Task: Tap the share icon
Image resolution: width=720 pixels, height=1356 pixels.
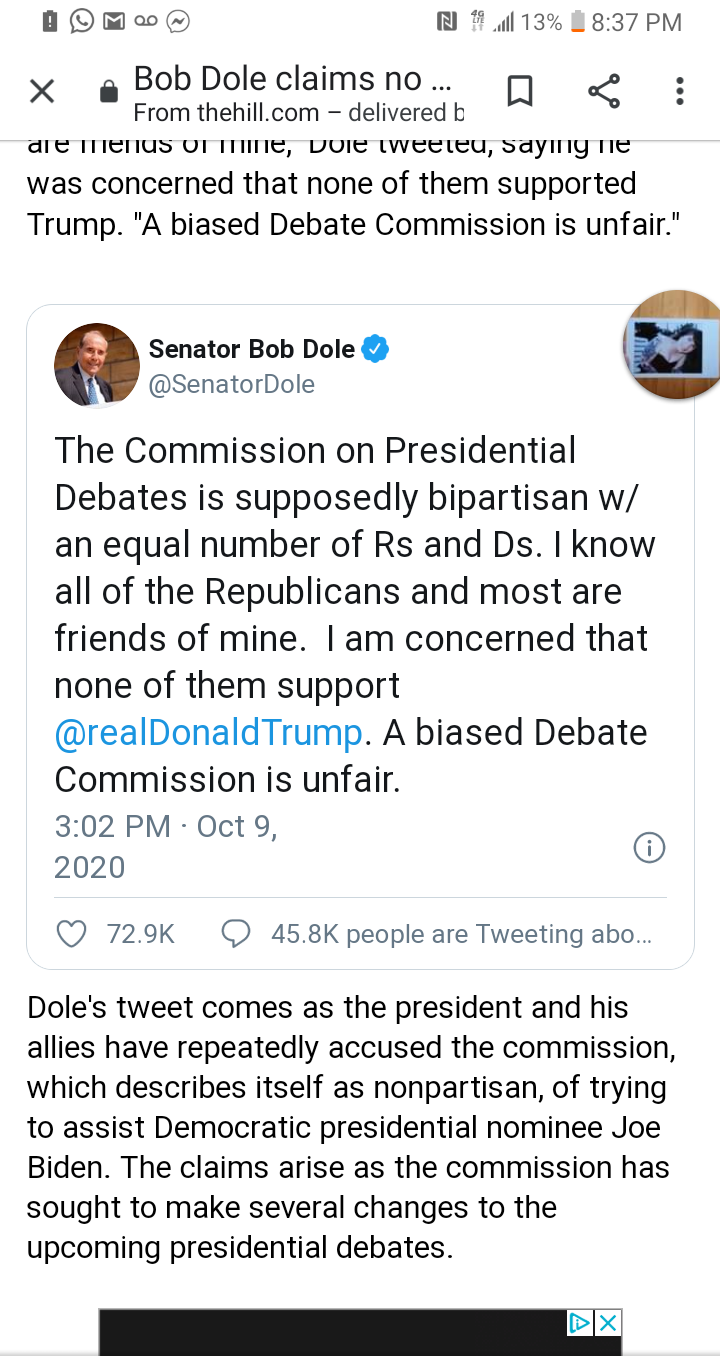Action: pyautogui.click(x=603, y=92)
